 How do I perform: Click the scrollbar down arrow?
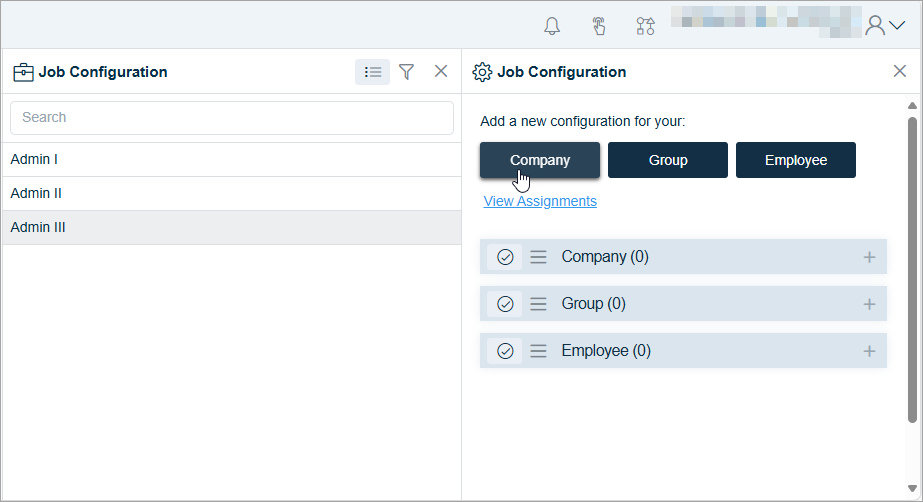[x=912, y=488]
